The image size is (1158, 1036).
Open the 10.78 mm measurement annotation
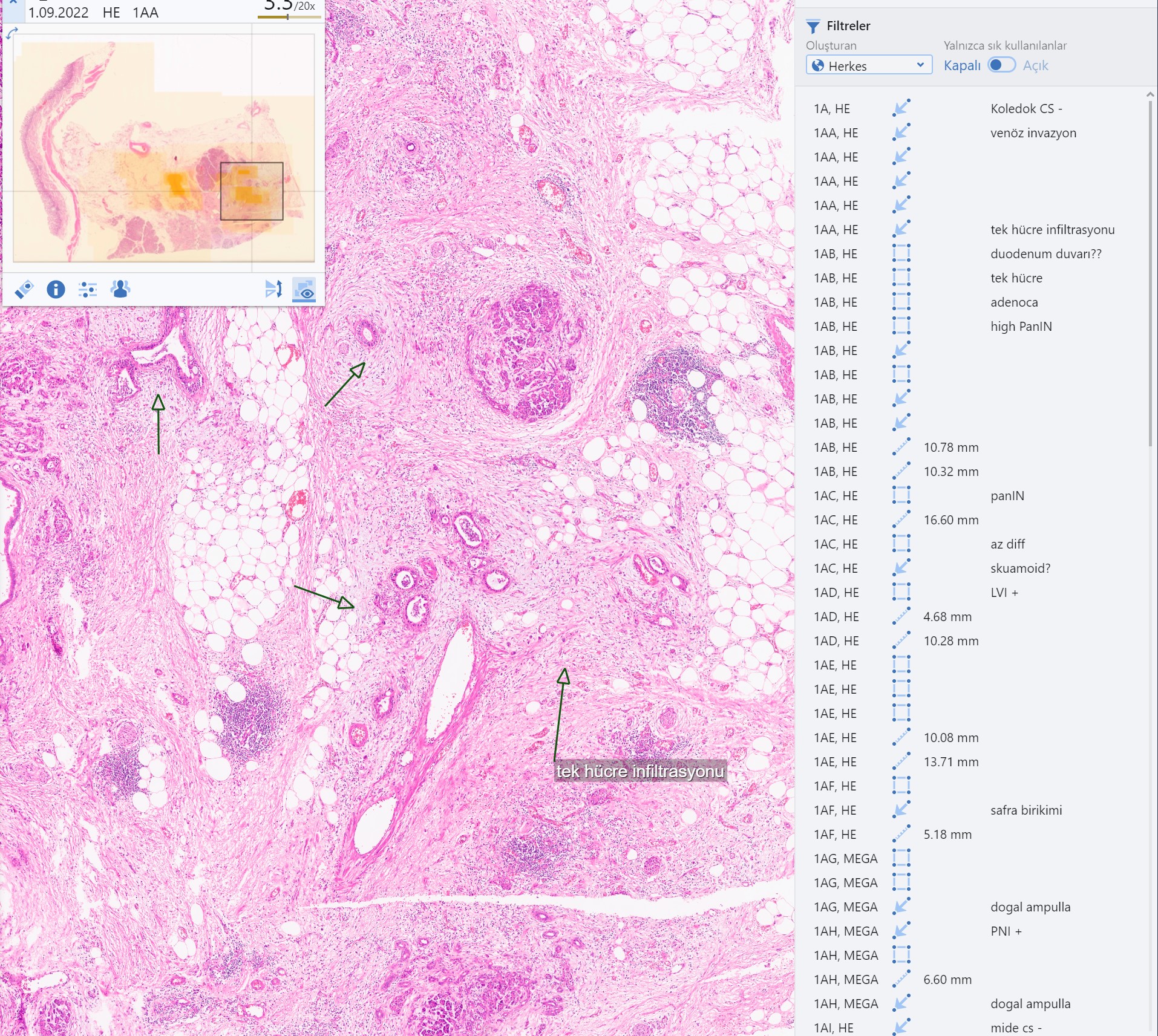click(x=950, y=448)
